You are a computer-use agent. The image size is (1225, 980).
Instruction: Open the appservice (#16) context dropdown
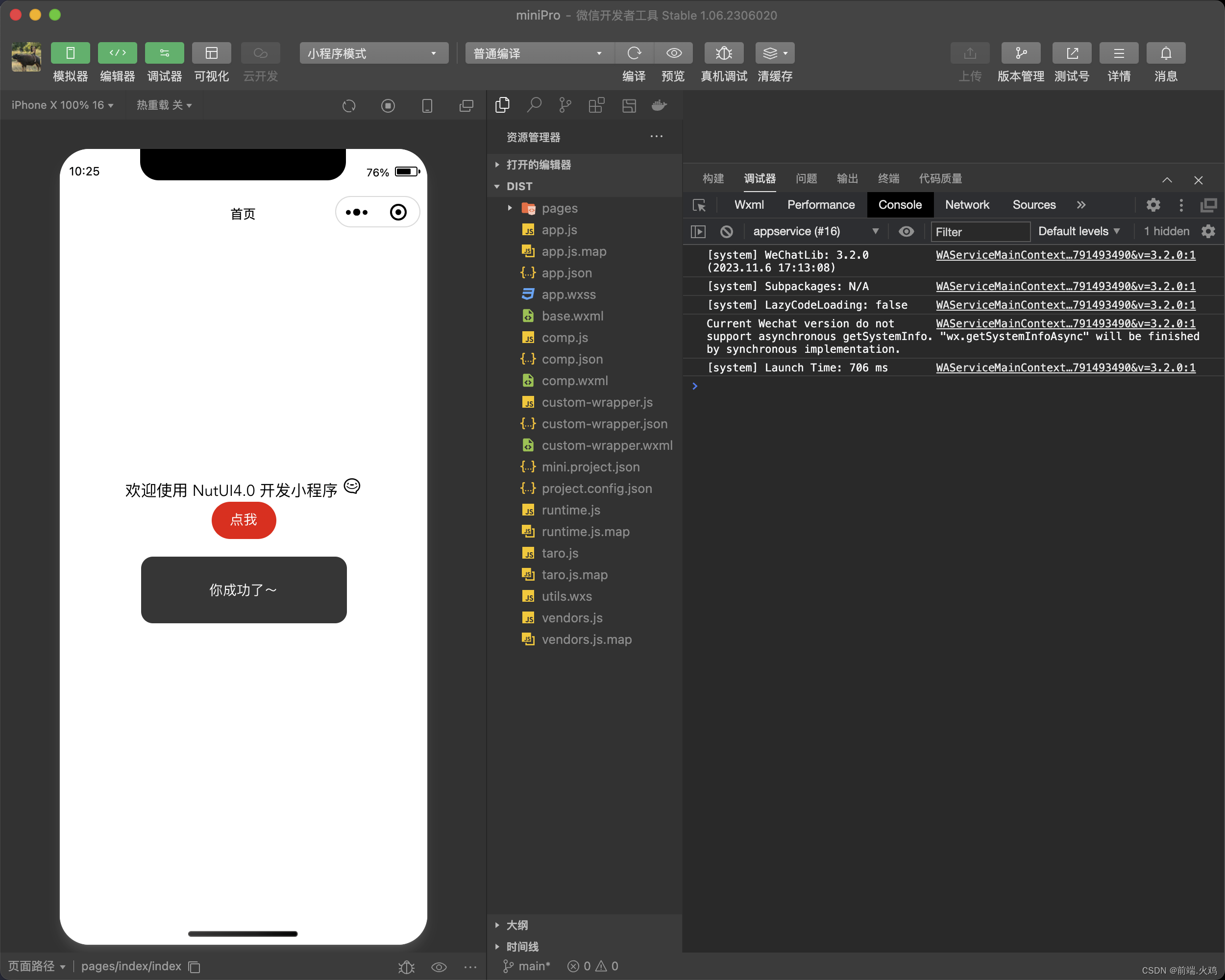[815, 231]
